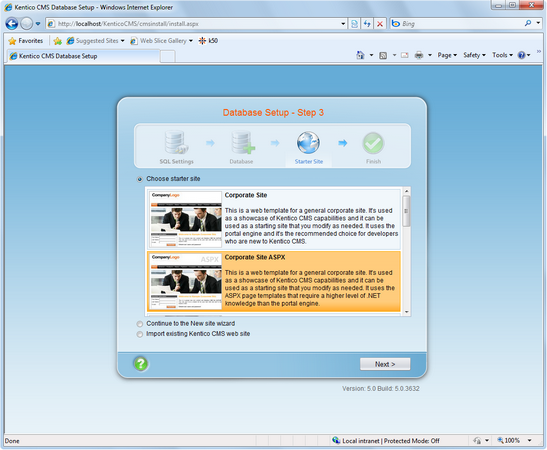Select the Kentico CMS Database Setup tab
The image size is (547, 450).
[x=84, y=56]
